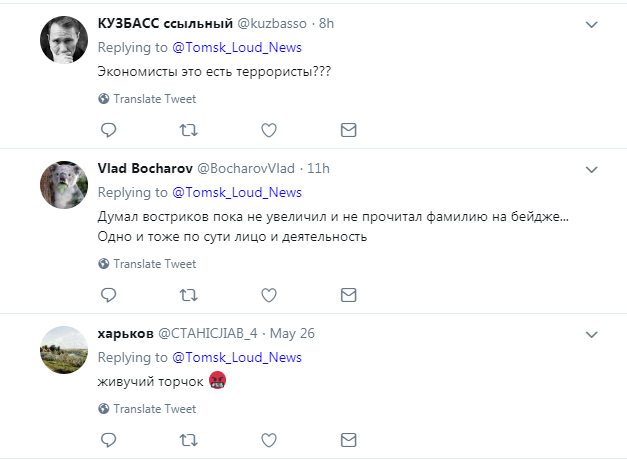Retweet the КУЗБАСС ссыльный tweet
The width and height of the screenshot is (627, 460).
tap(187, 130)
